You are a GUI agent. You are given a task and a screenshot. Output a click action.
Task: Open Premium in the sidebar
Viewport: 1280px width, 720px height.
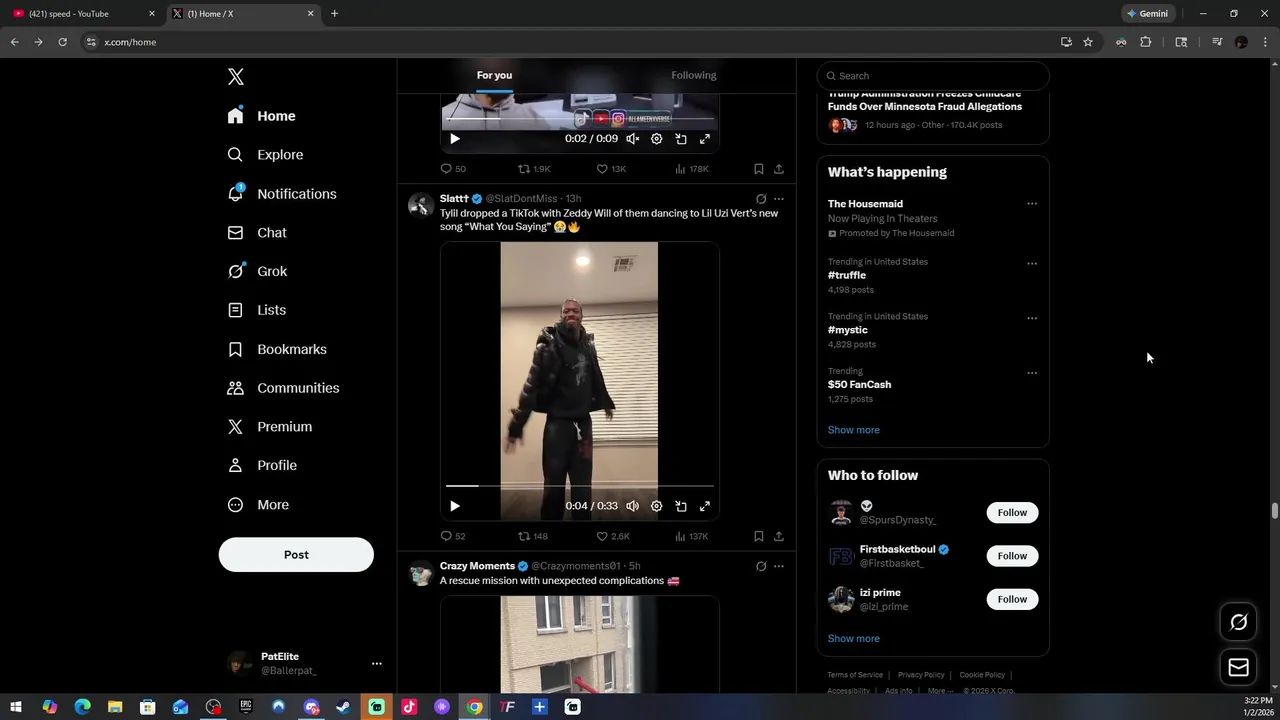270,426
